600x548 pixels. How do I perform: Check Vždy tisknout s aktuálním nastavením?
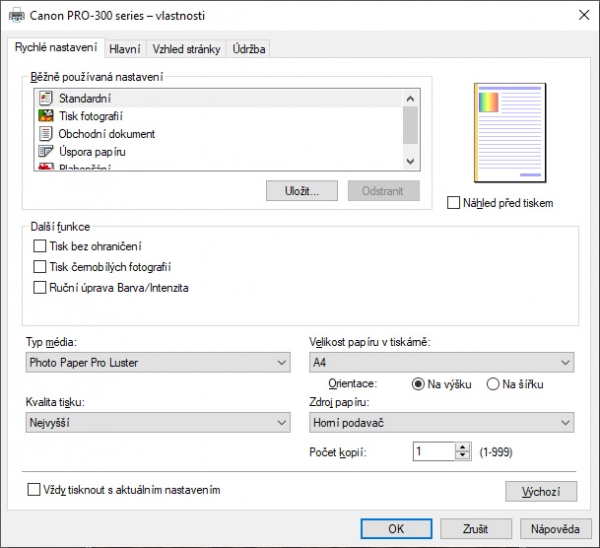tap(34, 489)
